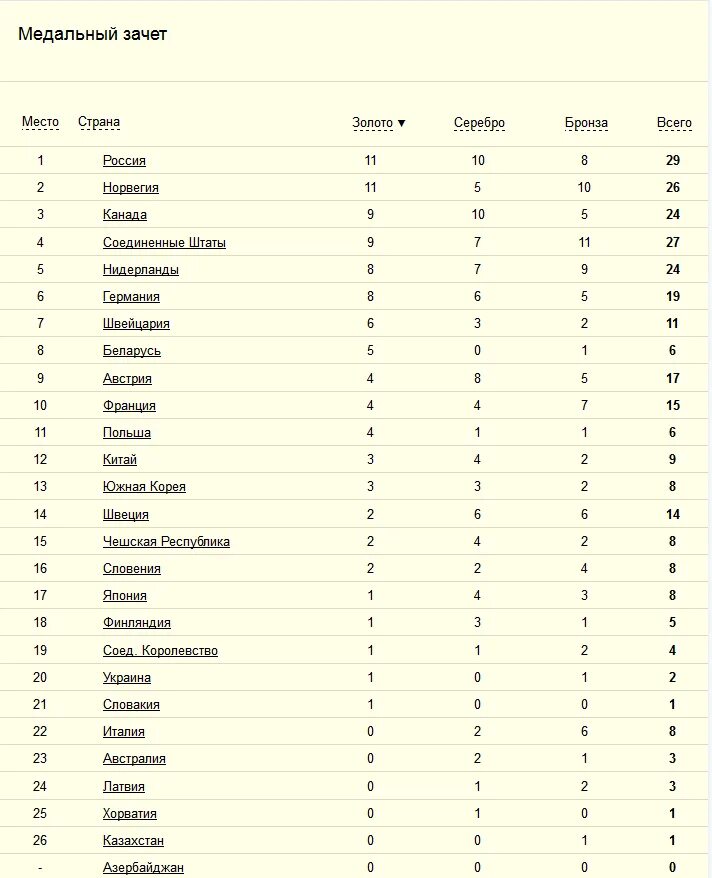The height and width of the screenshot is (878, 712).
Task: Click Россия's total medal count 29
Action: pos(673,161)
